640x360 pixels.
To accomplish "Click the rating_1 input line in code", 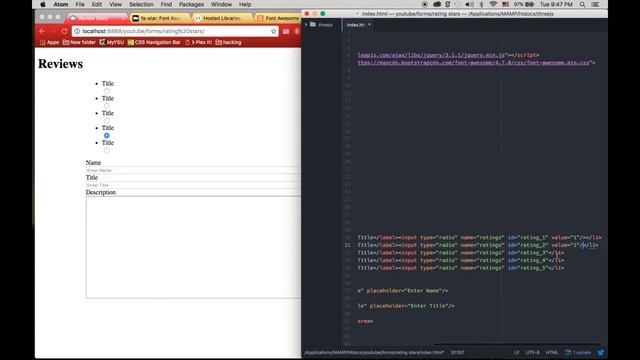I will (x=479, y=238).
